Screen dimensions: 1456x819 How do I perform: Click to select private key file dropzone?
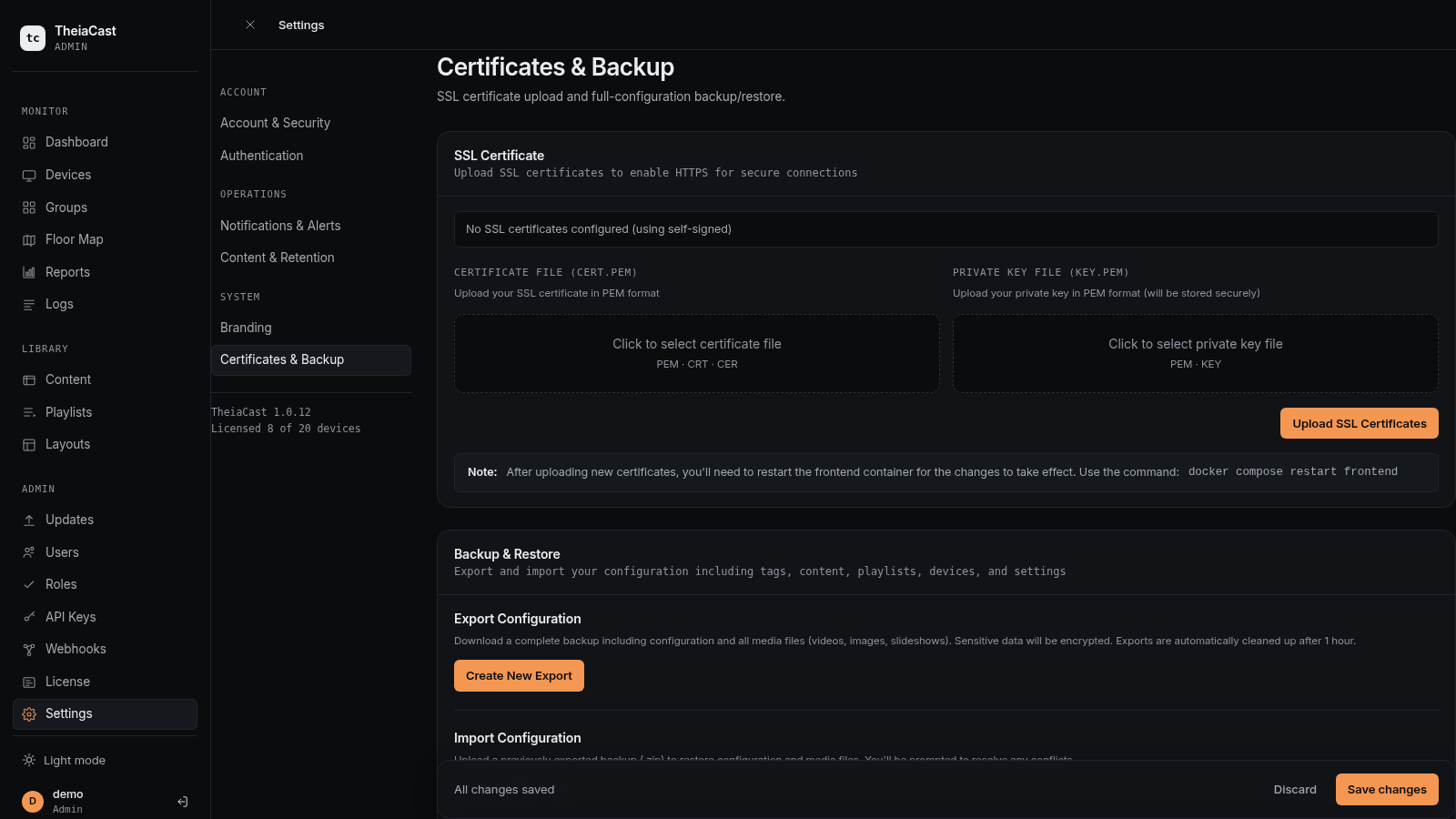(1196, 353)
